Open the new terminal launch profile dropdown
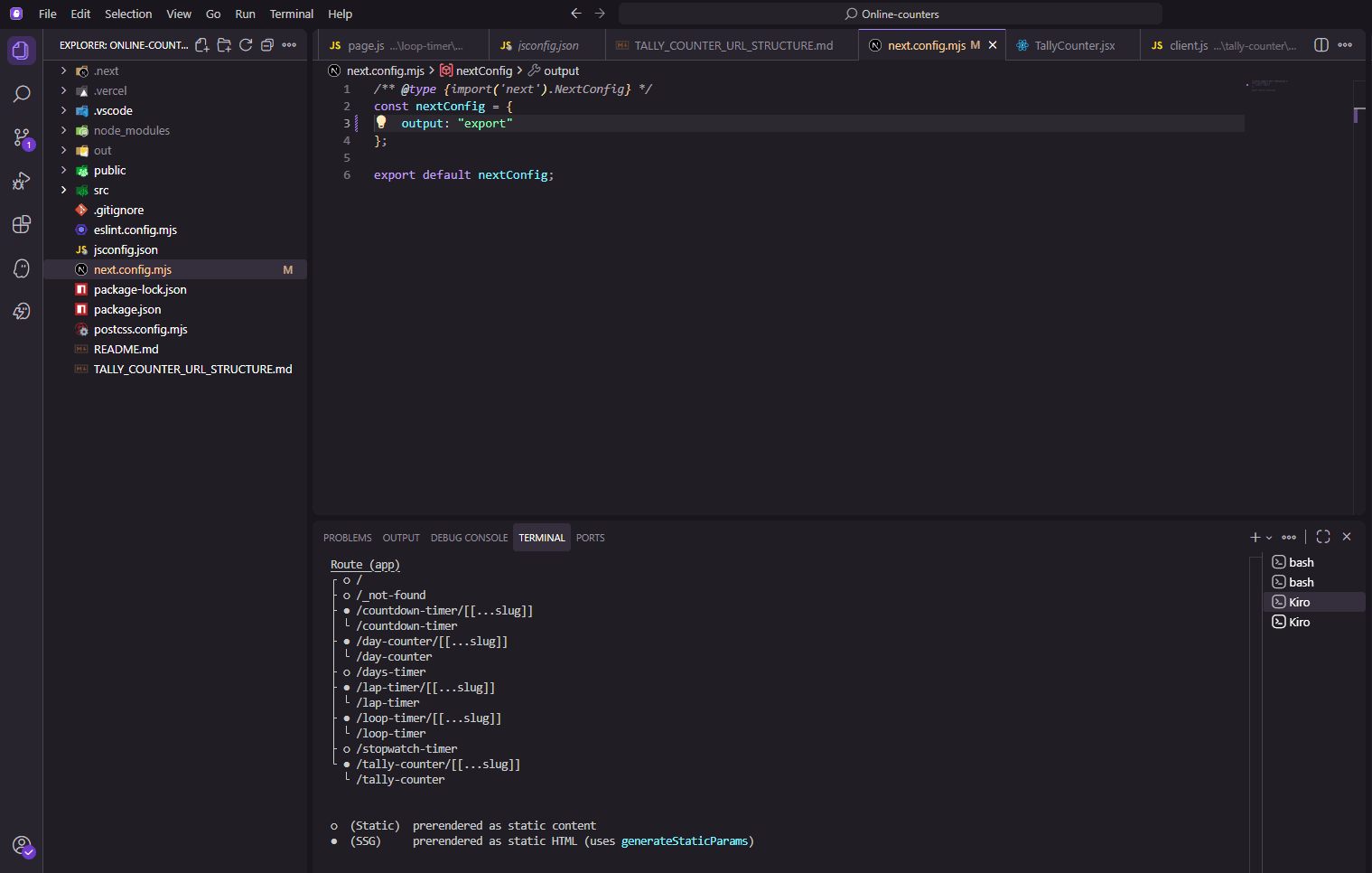The width and height of the screenshot is (1372, 873). pos(1269,538)
